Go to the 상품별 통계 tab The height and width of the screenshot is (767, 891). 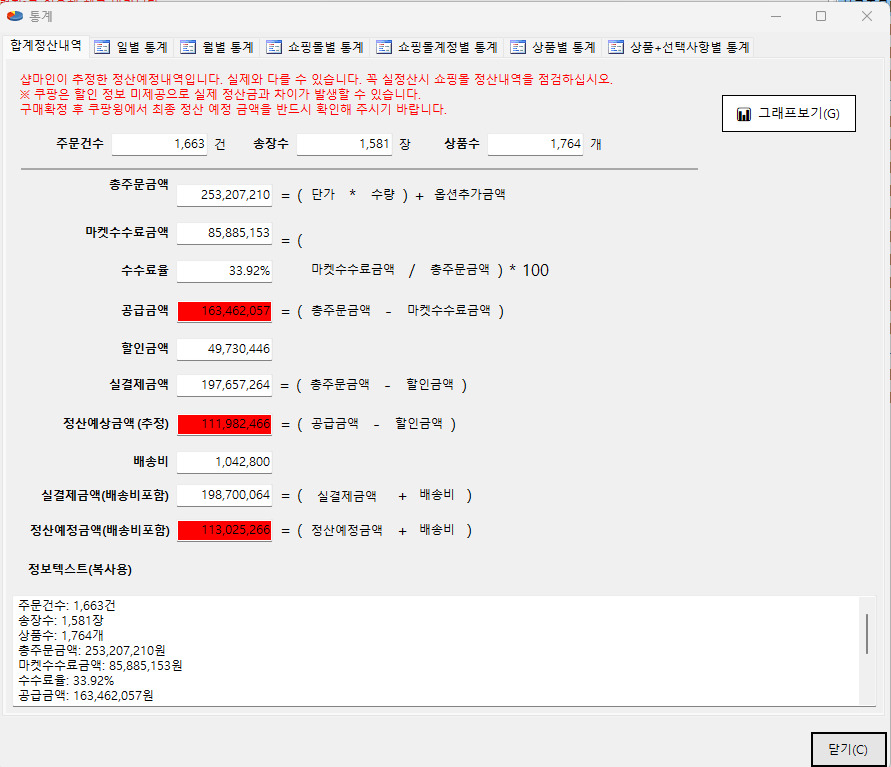(553, 47)
